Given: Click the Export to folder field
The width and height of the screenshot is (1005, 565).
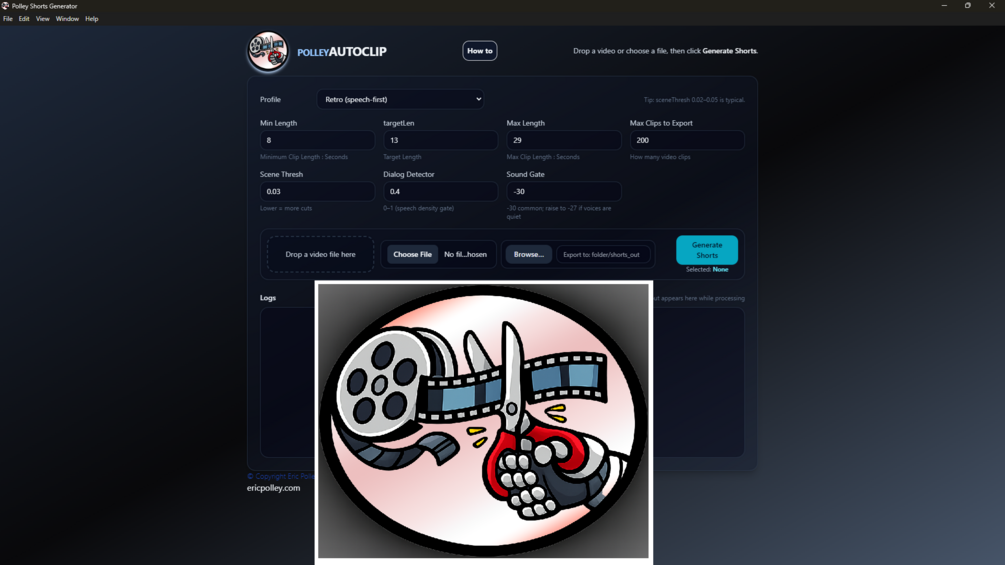Looking at the screenshot, I should coord(602,254).
